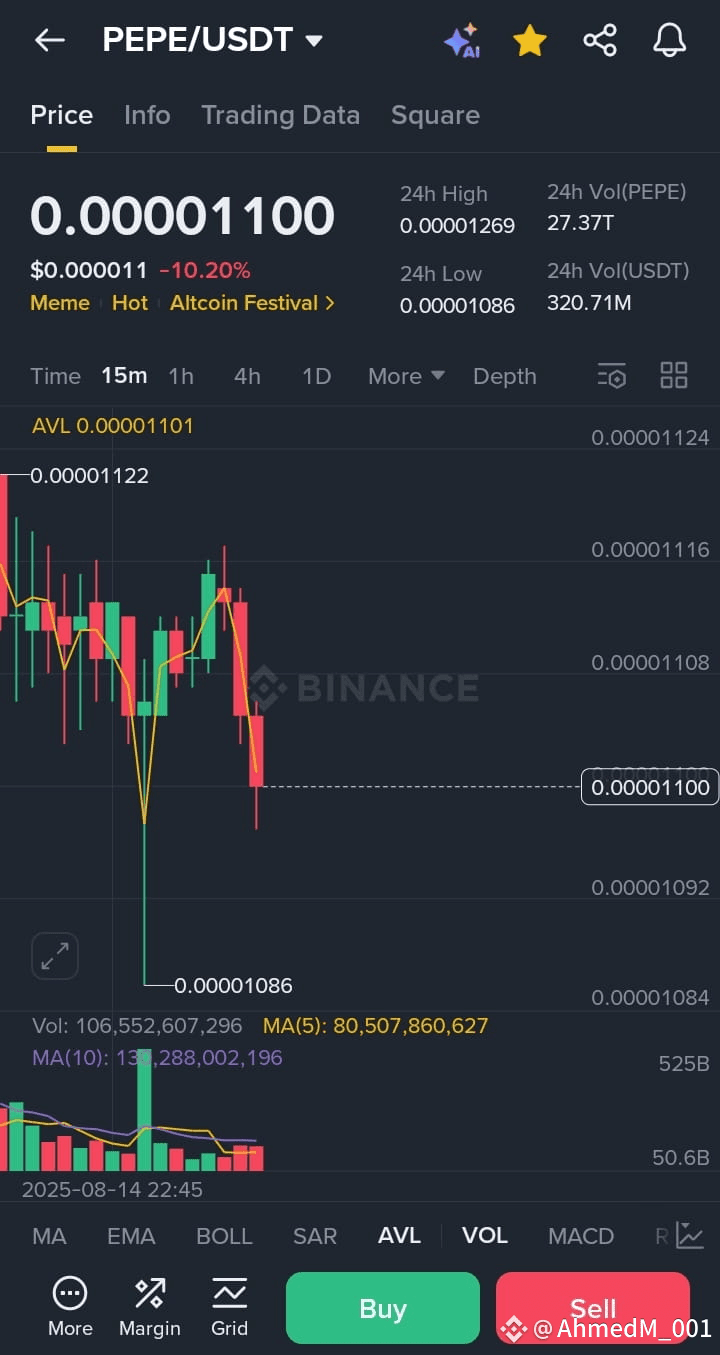Switch to the Info tab
The width and height of the screenshot is (720, 1355).
[x=147, y=115]
